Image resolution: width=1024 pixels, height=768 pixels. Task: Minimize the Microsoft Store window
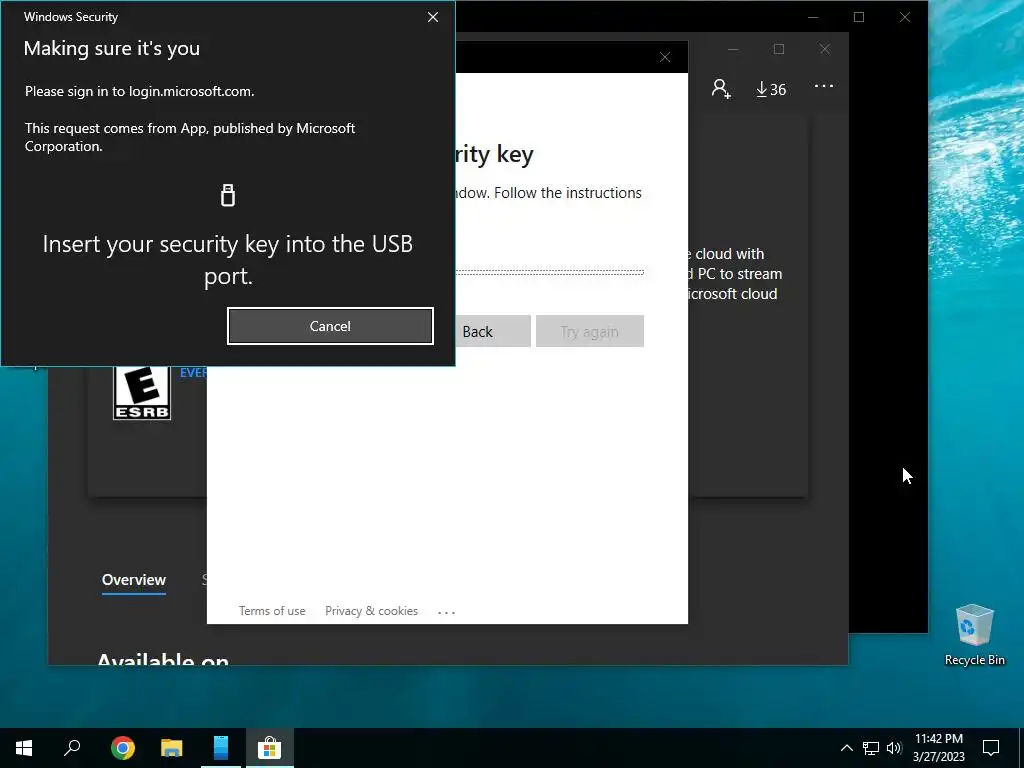click(733, 49)
